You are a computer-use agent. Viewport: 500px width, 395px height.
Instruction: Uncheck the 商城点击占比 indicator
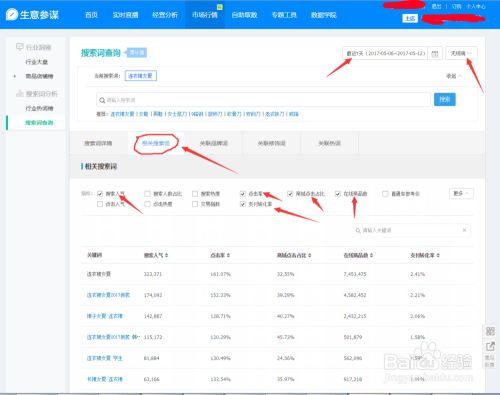click(x=290, y=194)
